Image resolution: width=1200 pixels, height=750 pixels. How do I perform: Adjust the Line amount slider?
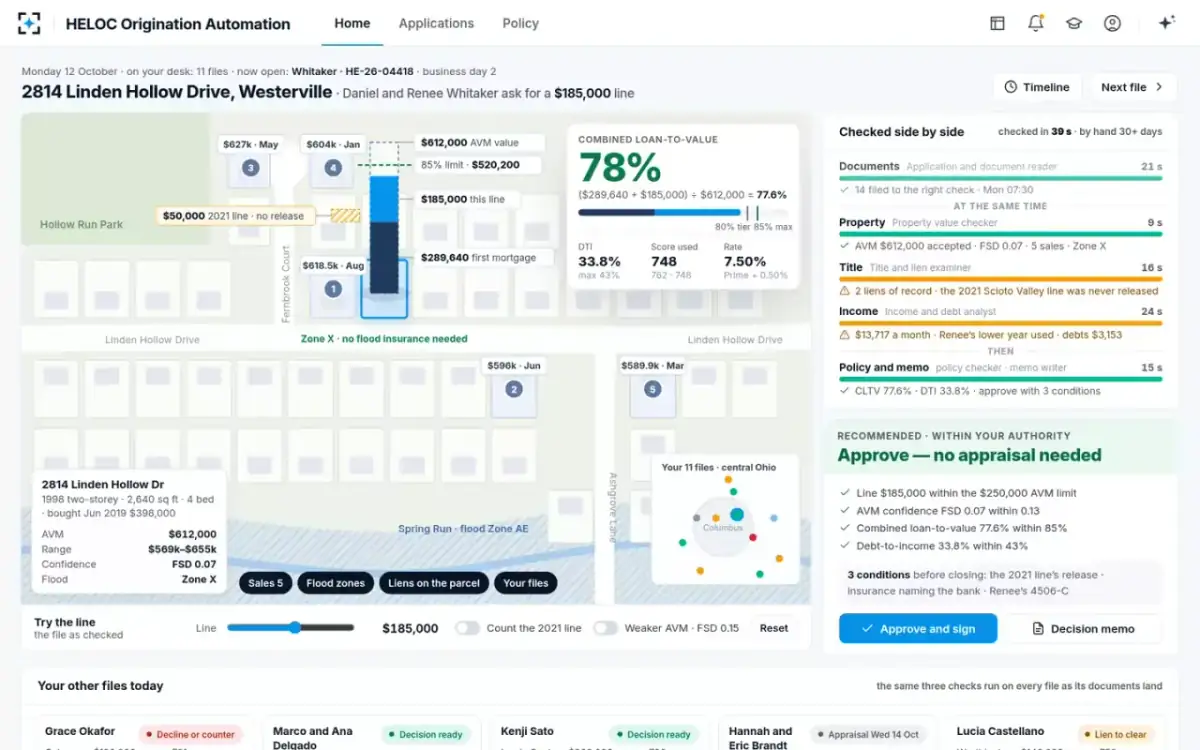(291, 628)
